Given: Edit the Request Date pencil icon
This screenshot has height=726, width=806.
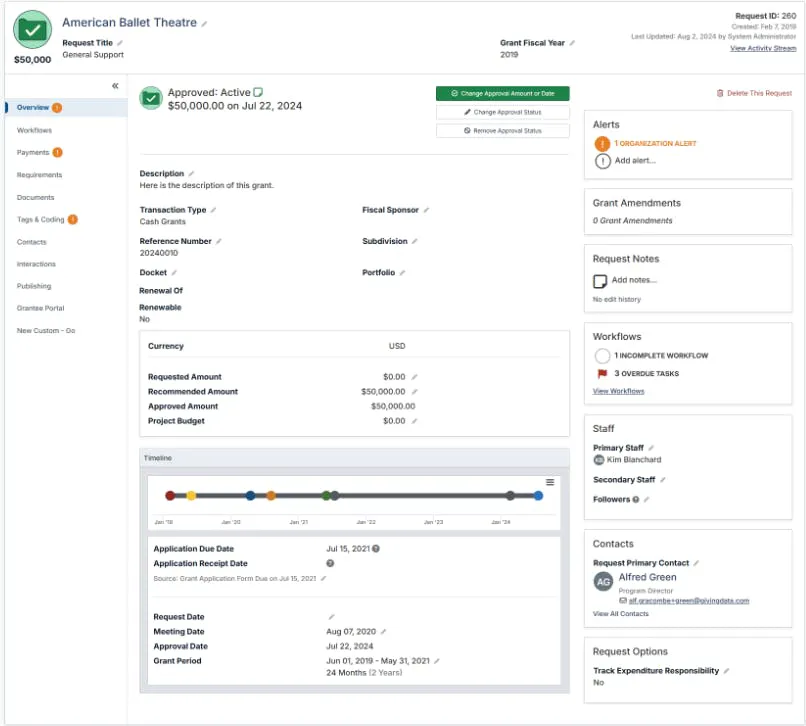Looking at the screenshot, I should coord(332,617).
